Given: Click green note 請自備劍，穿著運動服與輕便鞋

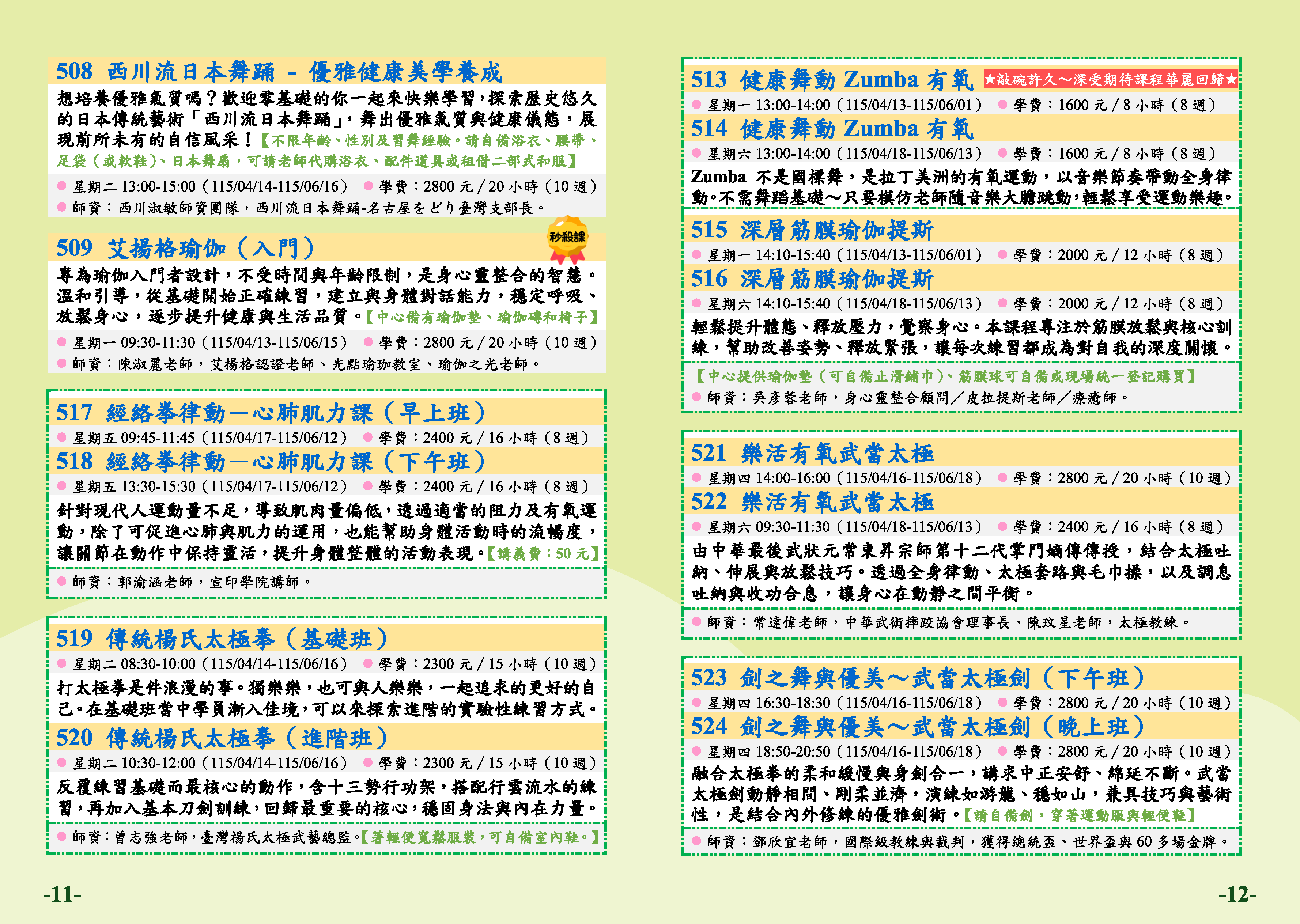Looking at the screenshot, I should pos(1079,815).
